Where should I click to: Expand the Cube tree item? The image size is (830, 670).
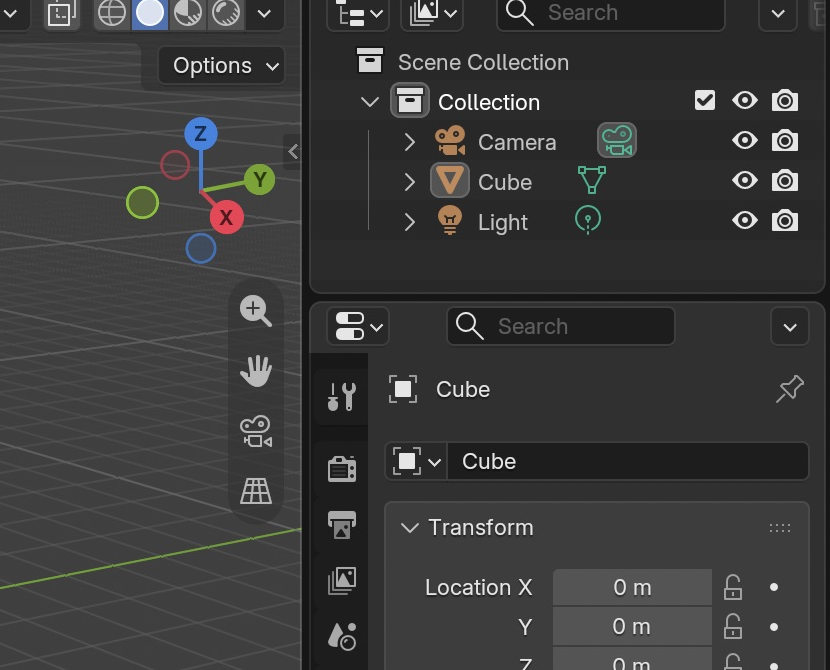tap(409, 182)
